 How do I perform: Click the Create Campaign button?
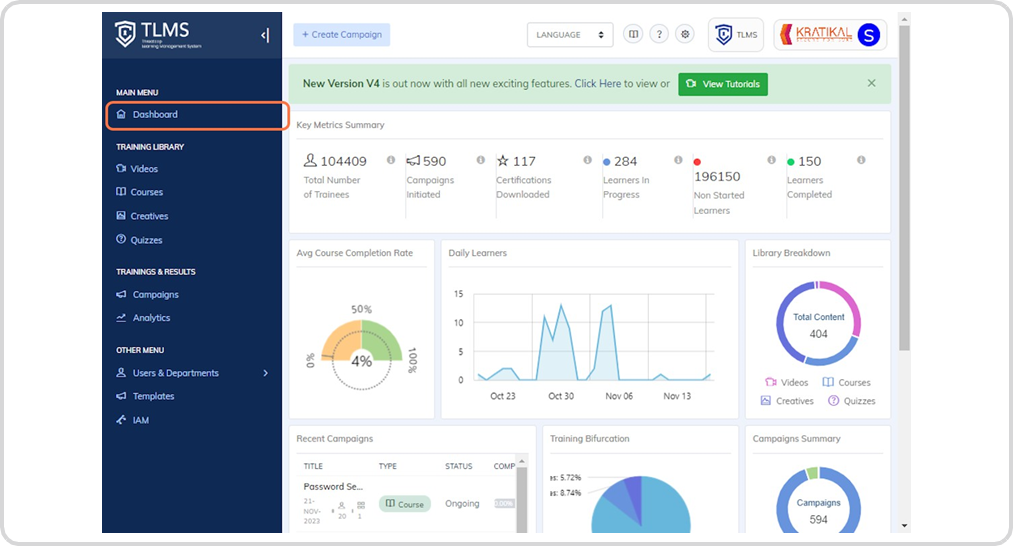coord(342,34)
